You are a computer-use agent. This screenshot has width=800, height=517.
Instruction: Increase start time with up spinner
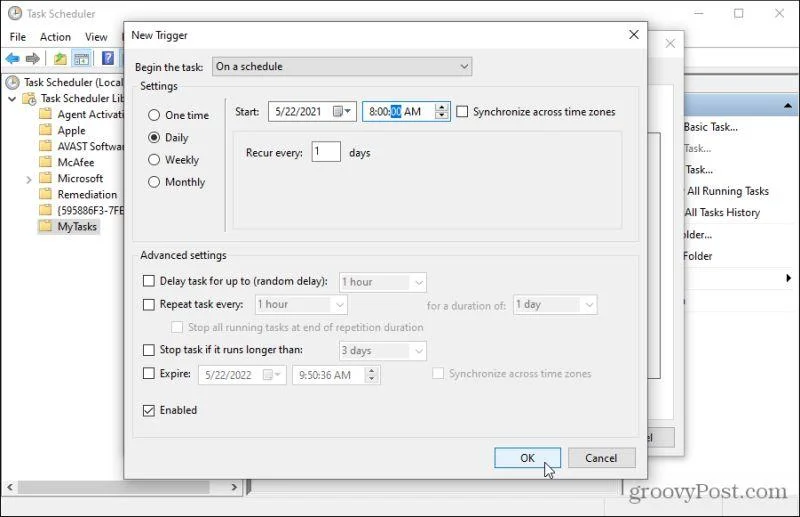441,107
